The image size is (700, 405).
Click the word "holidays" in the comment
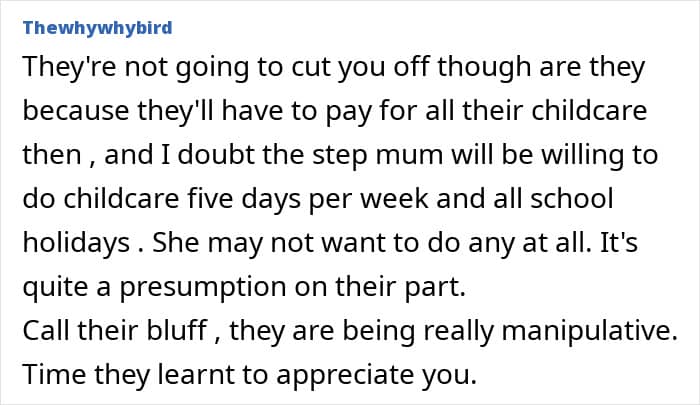point(73,241)
